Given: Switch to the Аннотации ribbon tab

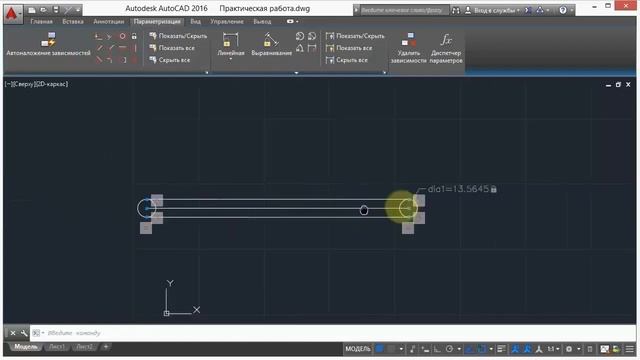Looking at the screenshot, I should pyautogui.click(x=109, y=21).
